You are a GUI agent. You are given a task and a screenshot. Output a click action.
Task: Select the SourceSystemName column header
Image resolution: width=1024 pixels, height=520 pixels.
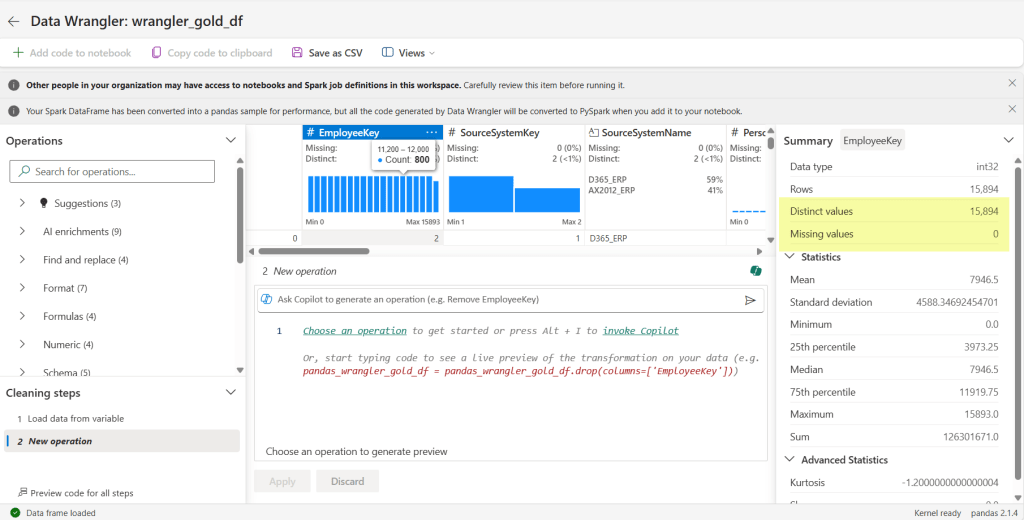click(x=656, y=133)
